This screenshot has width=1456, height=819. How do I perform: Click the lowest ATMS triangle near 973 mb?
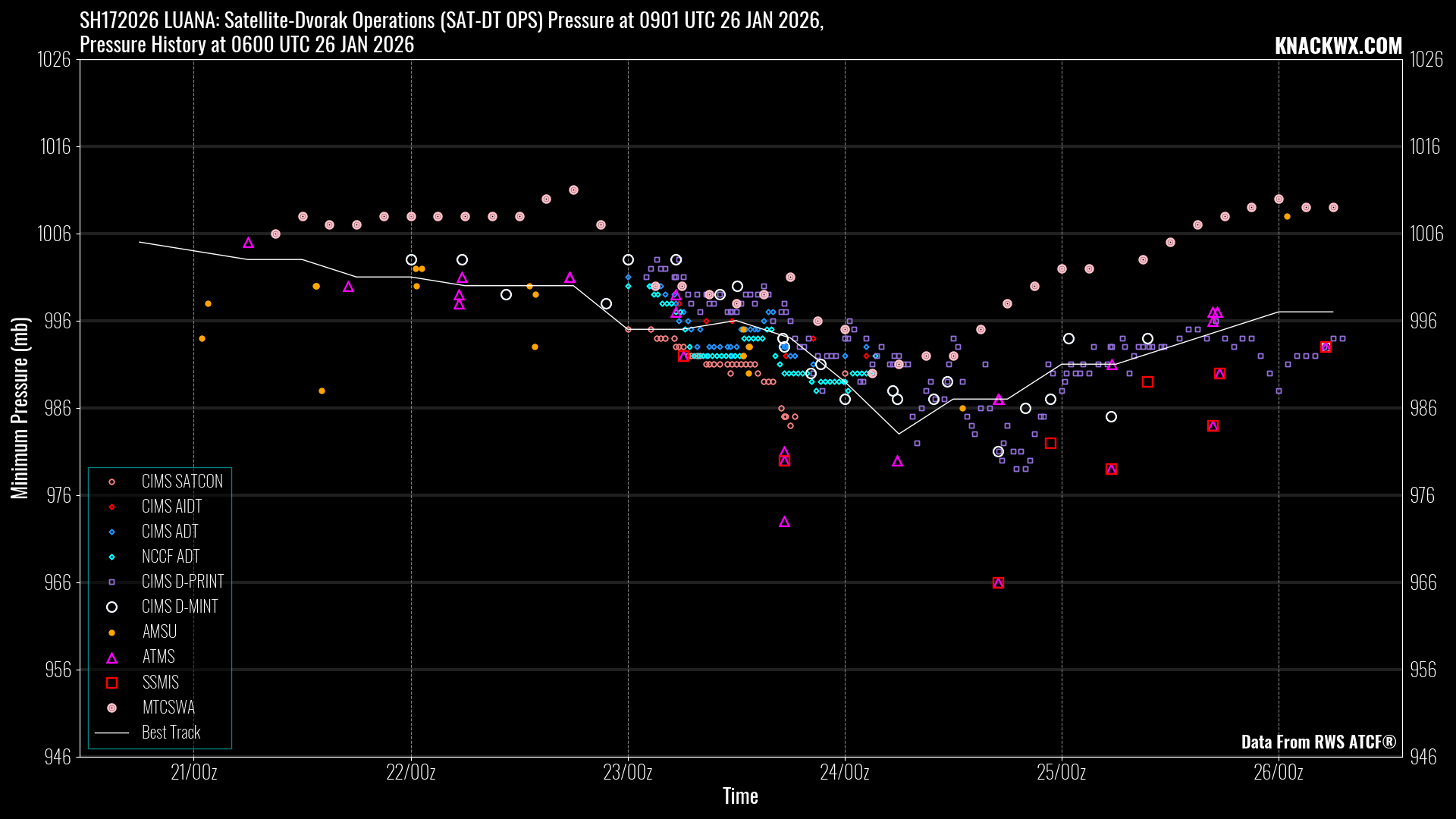coord(784,522)
